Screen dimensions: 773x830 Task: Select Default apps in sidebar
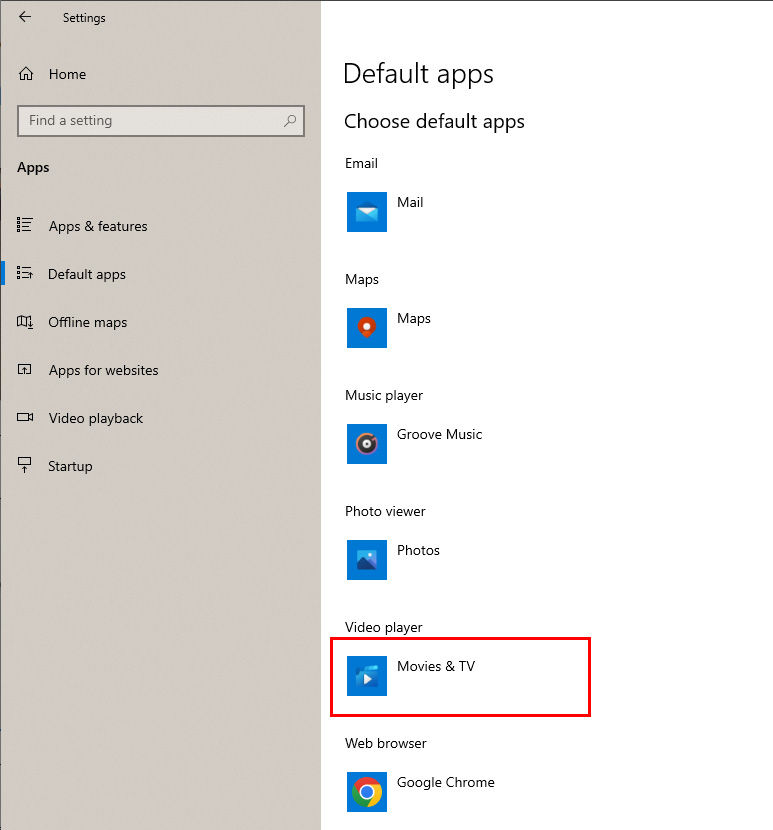click(87, 274)
